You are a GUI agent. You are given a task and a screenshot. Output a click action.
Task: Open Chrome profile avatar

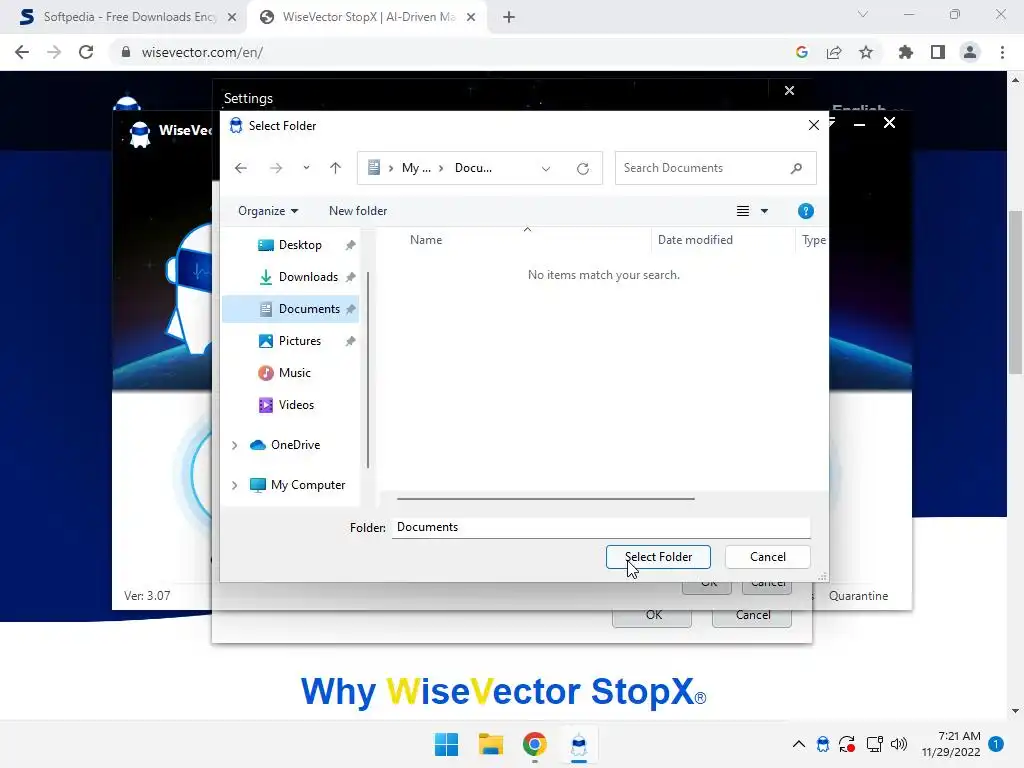tap(970, 52)
